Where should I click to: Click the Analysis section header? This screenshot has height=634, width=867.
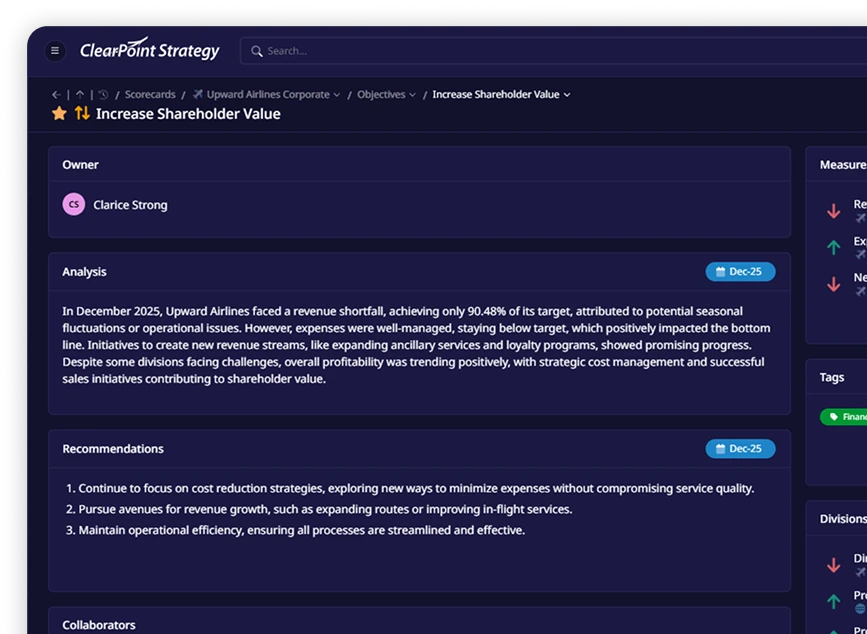(x=84, y=272)
